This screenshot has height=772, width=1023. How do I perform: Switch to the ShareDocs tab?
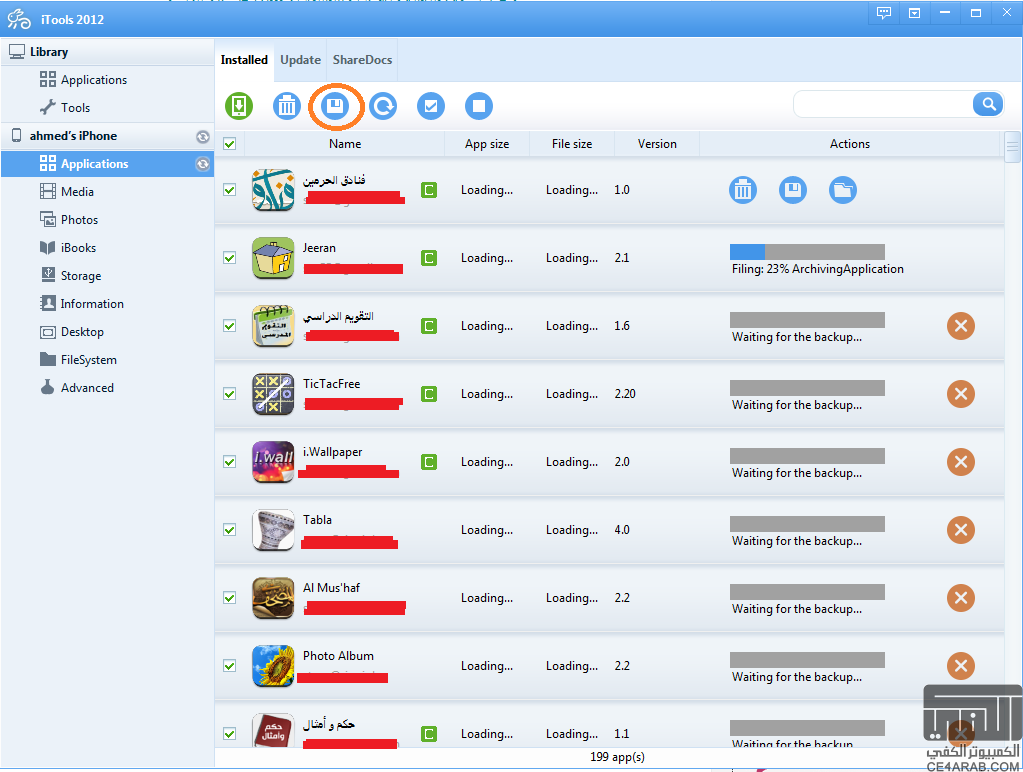click(362, 60)
